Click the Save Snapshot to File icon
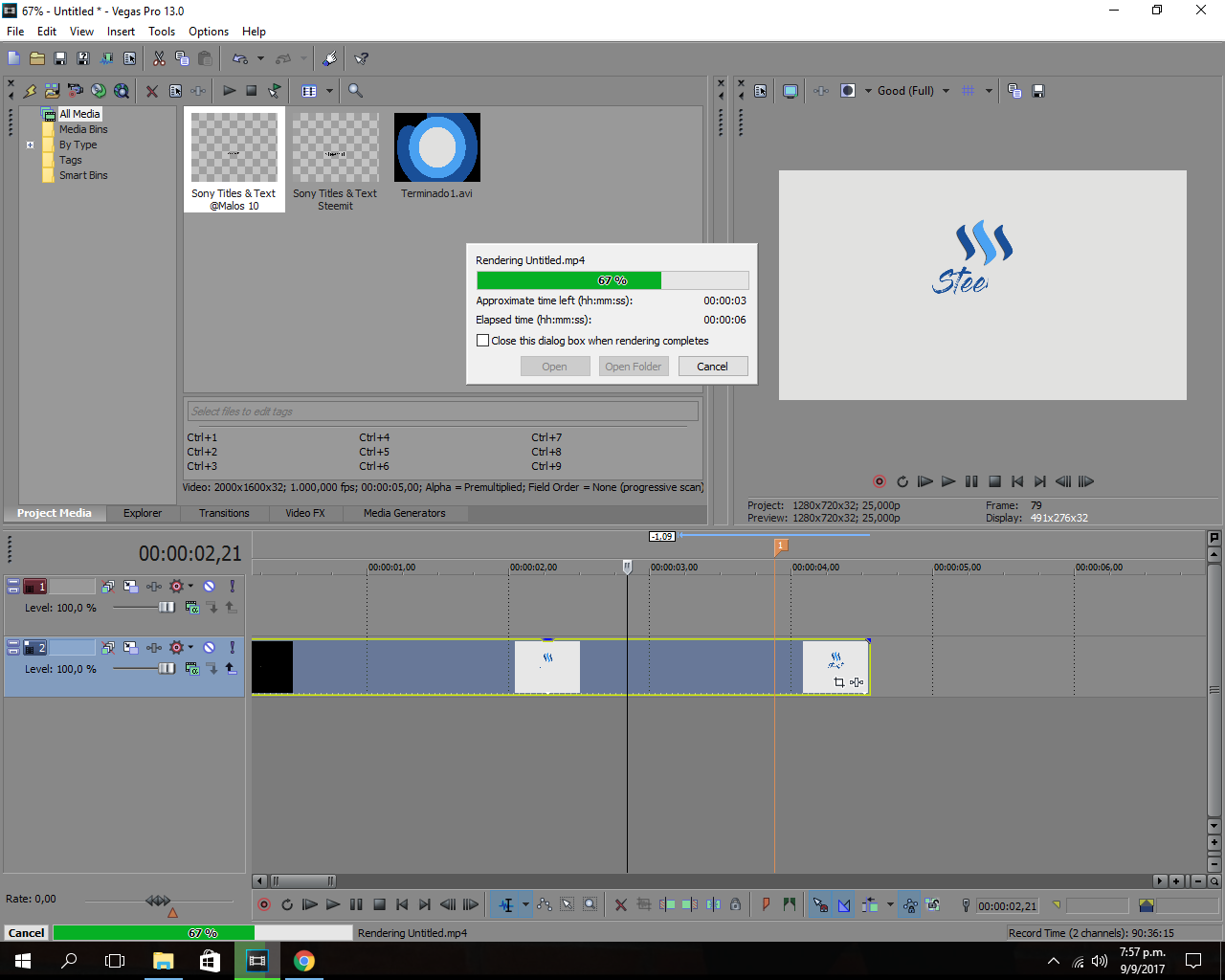1225x980 pixels. 1038,91
